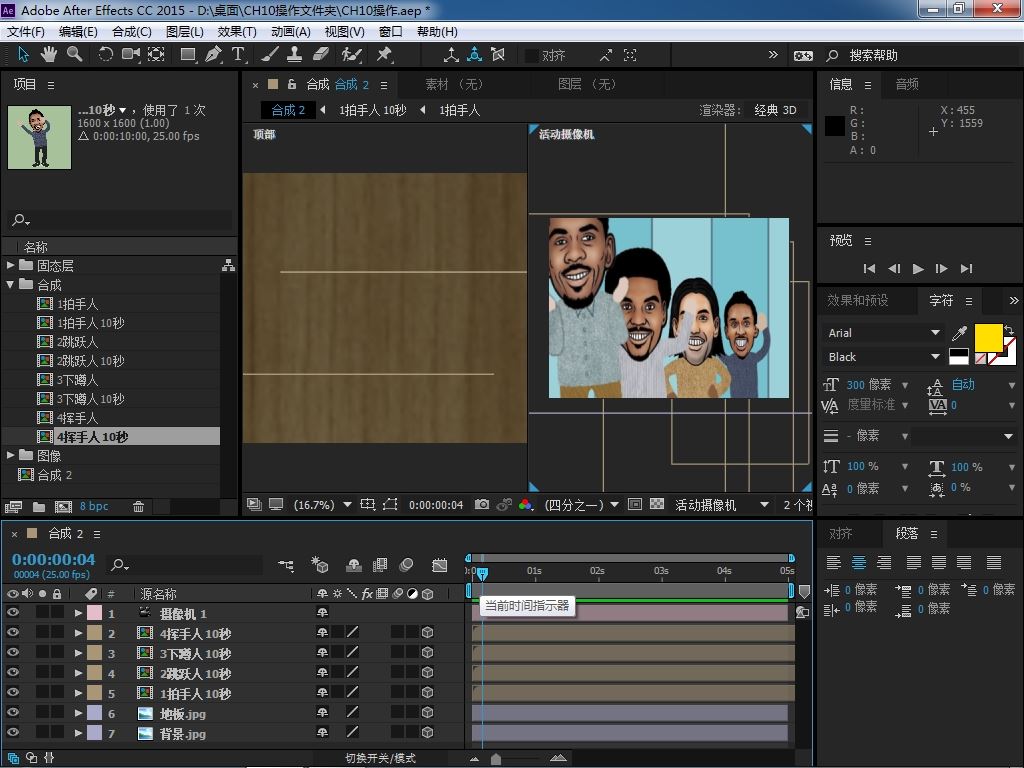Viewport: 1024px width, 768px height.
Task: Select the Pen tool
Action: 213,55
